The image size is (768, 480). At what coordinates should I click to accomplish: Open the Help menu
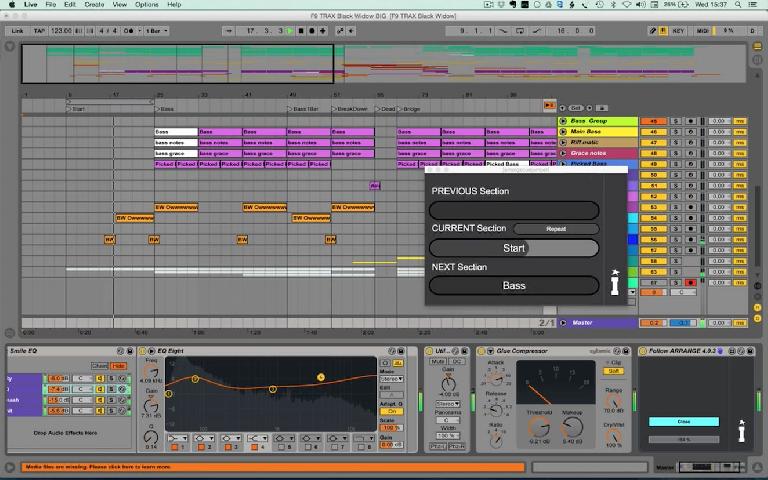174,4
